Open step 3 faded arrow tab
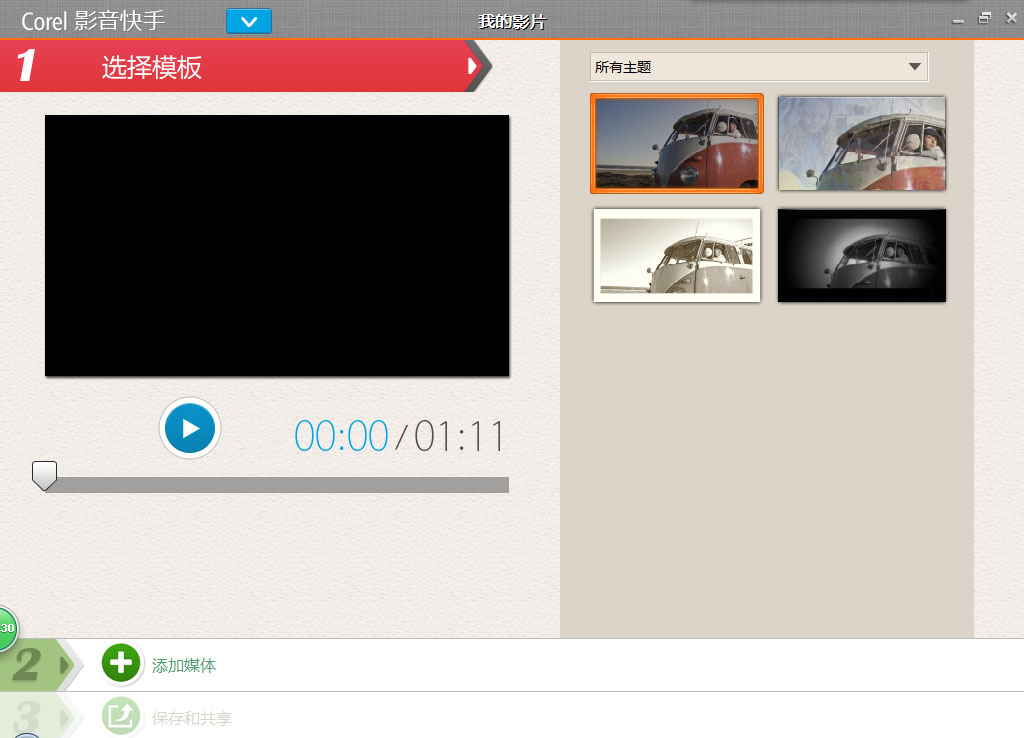 pos(40,716)
